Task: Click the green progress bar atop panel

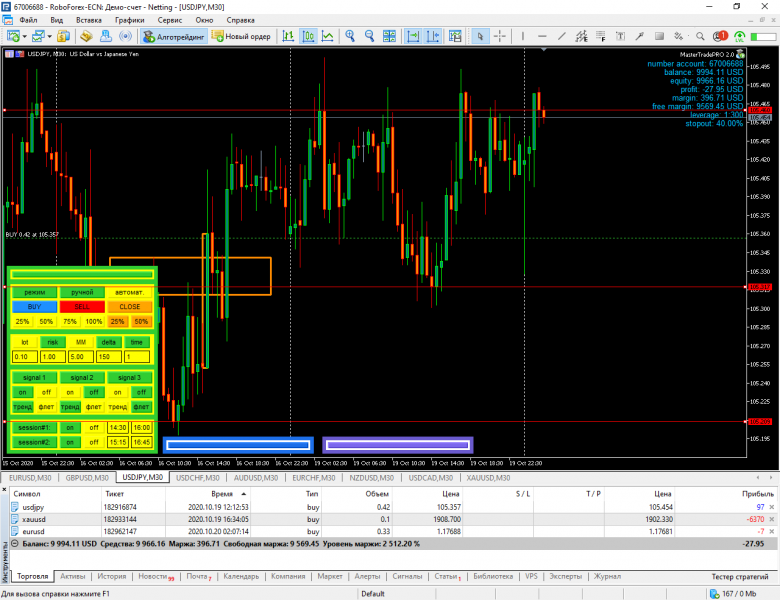Action: pyautogui.click(x=82, y=274)
